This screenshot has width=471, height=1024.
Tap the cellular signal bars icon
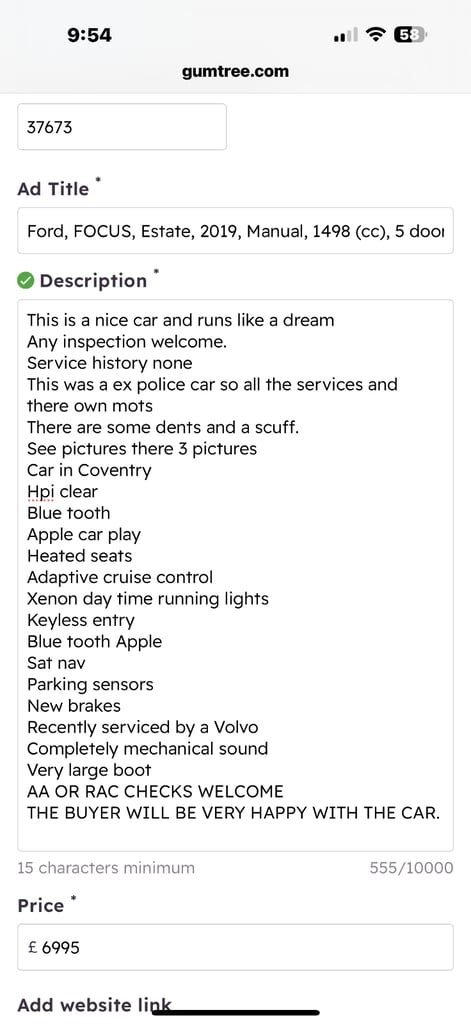pos(345,36)
